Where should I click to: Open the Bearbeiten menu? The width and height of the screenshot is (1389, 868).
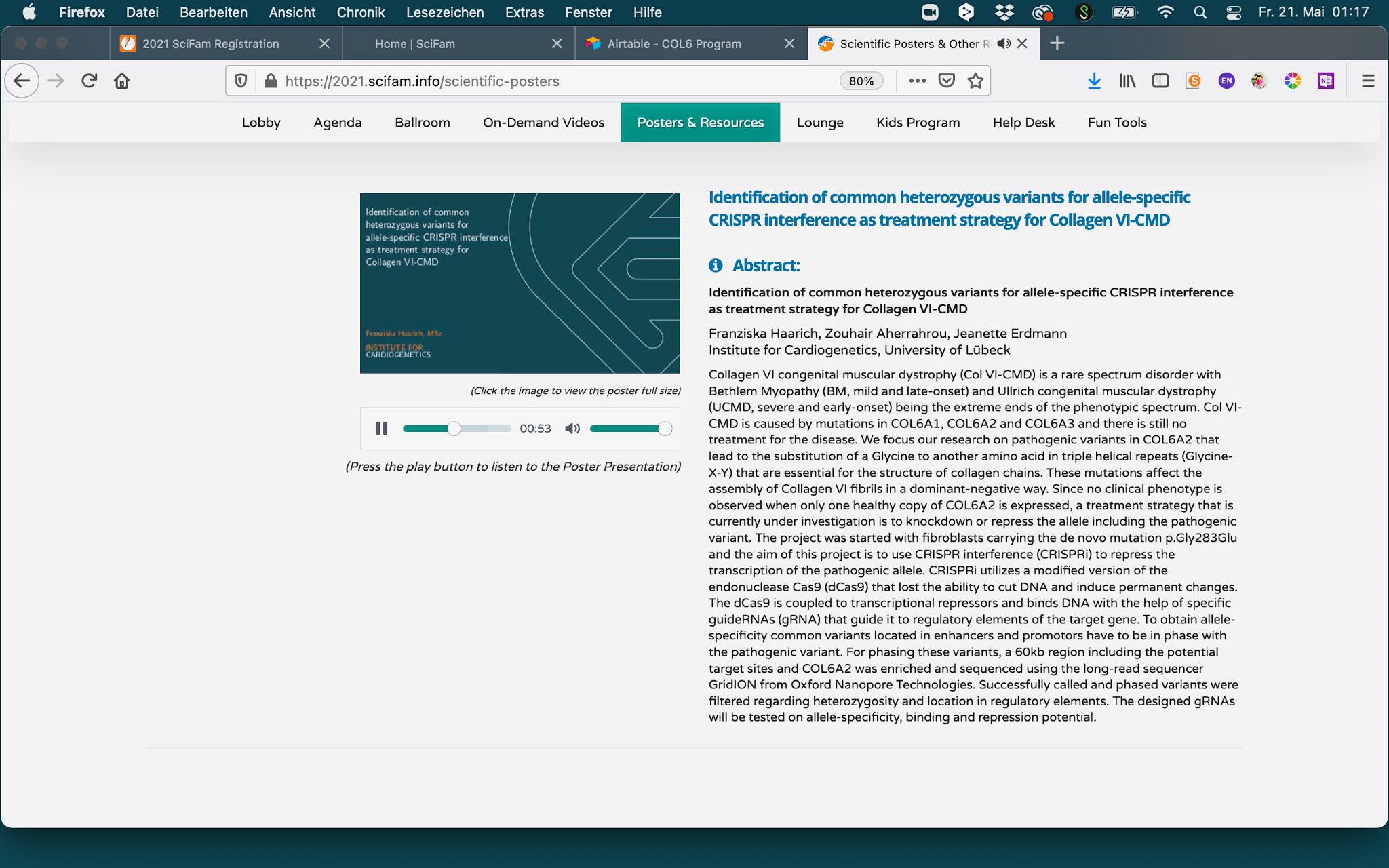[214, 12]
